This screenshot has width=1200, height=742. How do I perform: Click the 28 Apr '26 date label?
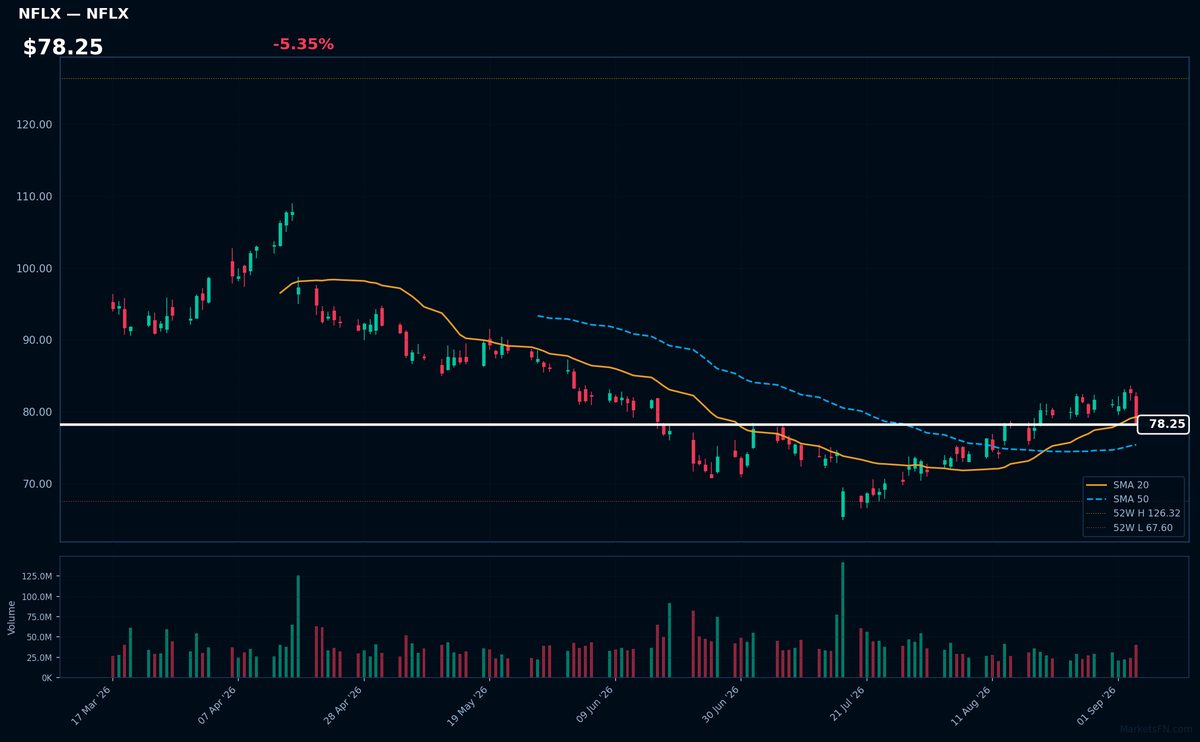342,705
